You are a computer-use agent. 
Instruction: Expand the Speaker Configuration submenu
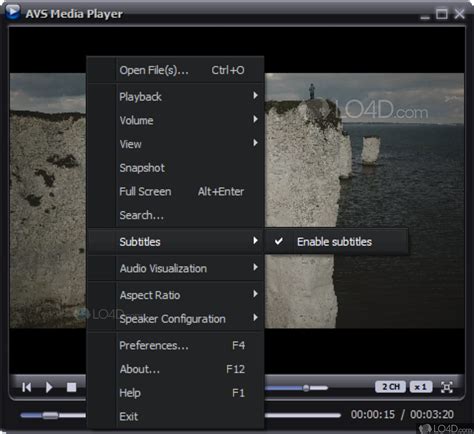176,319
